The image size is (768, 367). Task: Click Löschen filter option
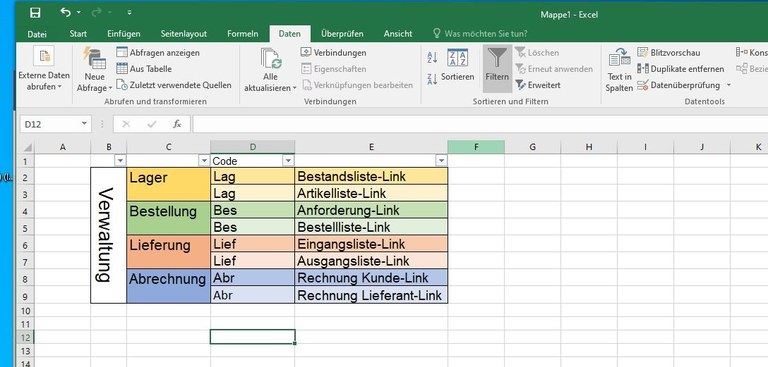pos(537,52)
